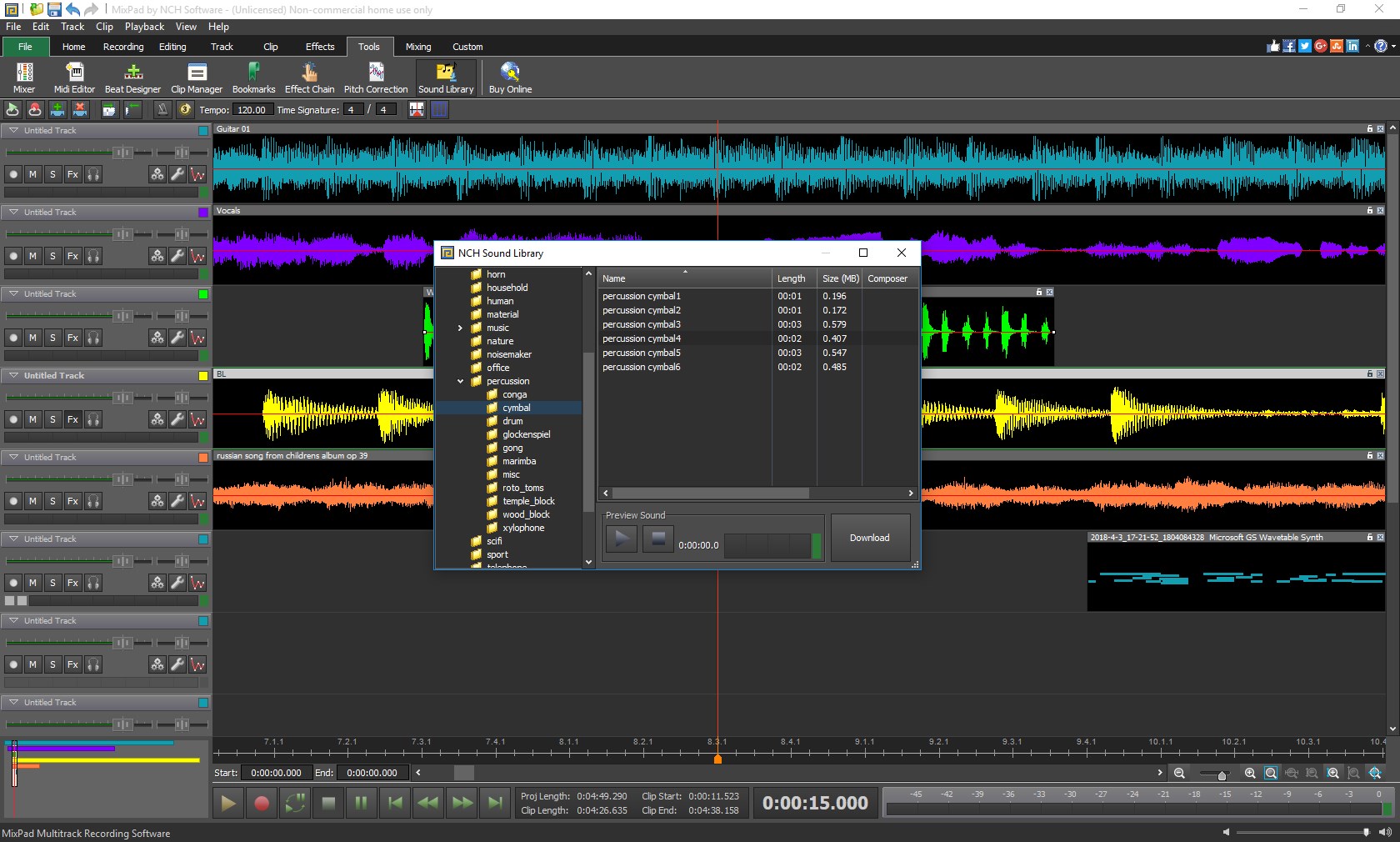The image size is (1400, 842).
Task: Open the Midi Editor
Action: 74,78
